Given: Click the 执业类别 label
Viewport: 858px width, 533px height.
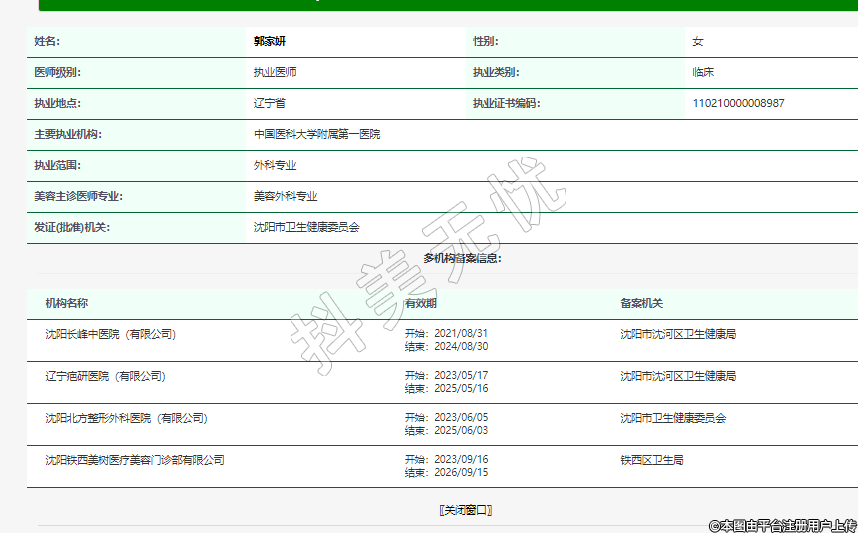Looking at the screenshot, I should 495,73.
